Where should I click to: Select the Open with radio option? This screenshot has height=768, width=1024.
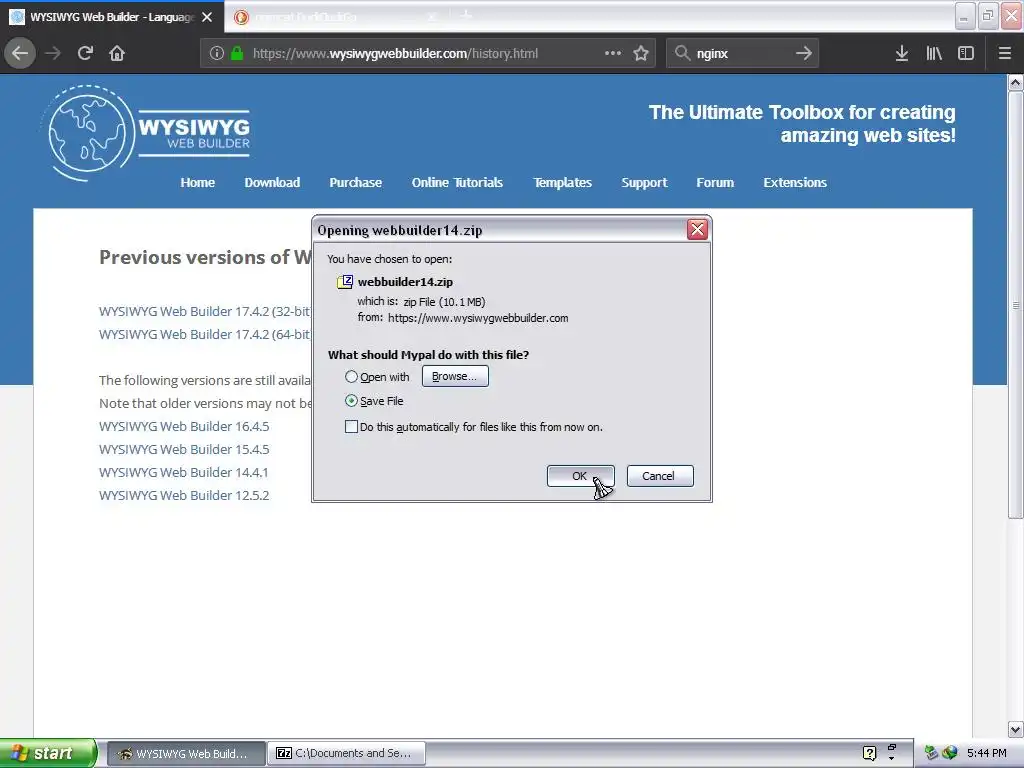(351, 377)
